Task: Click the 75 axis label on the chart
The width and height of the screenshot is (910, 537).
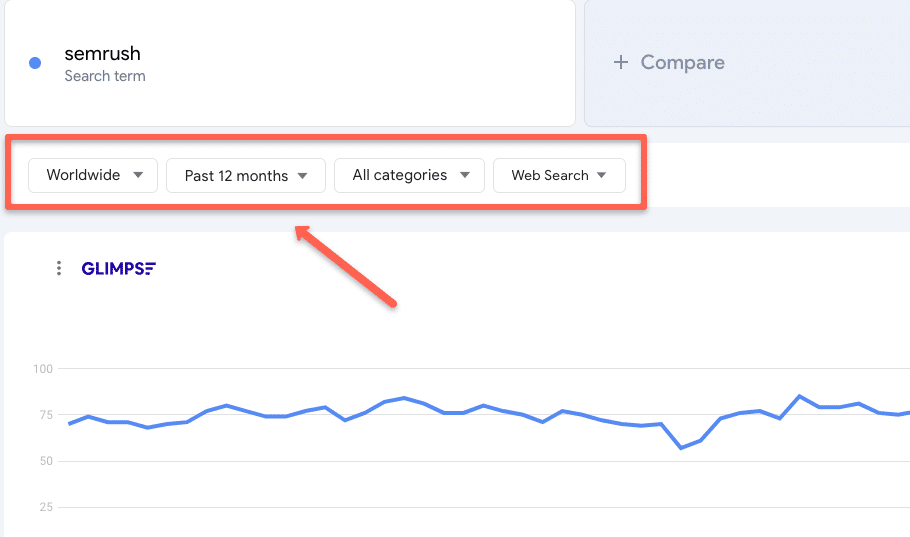Action: click(46, 415)
